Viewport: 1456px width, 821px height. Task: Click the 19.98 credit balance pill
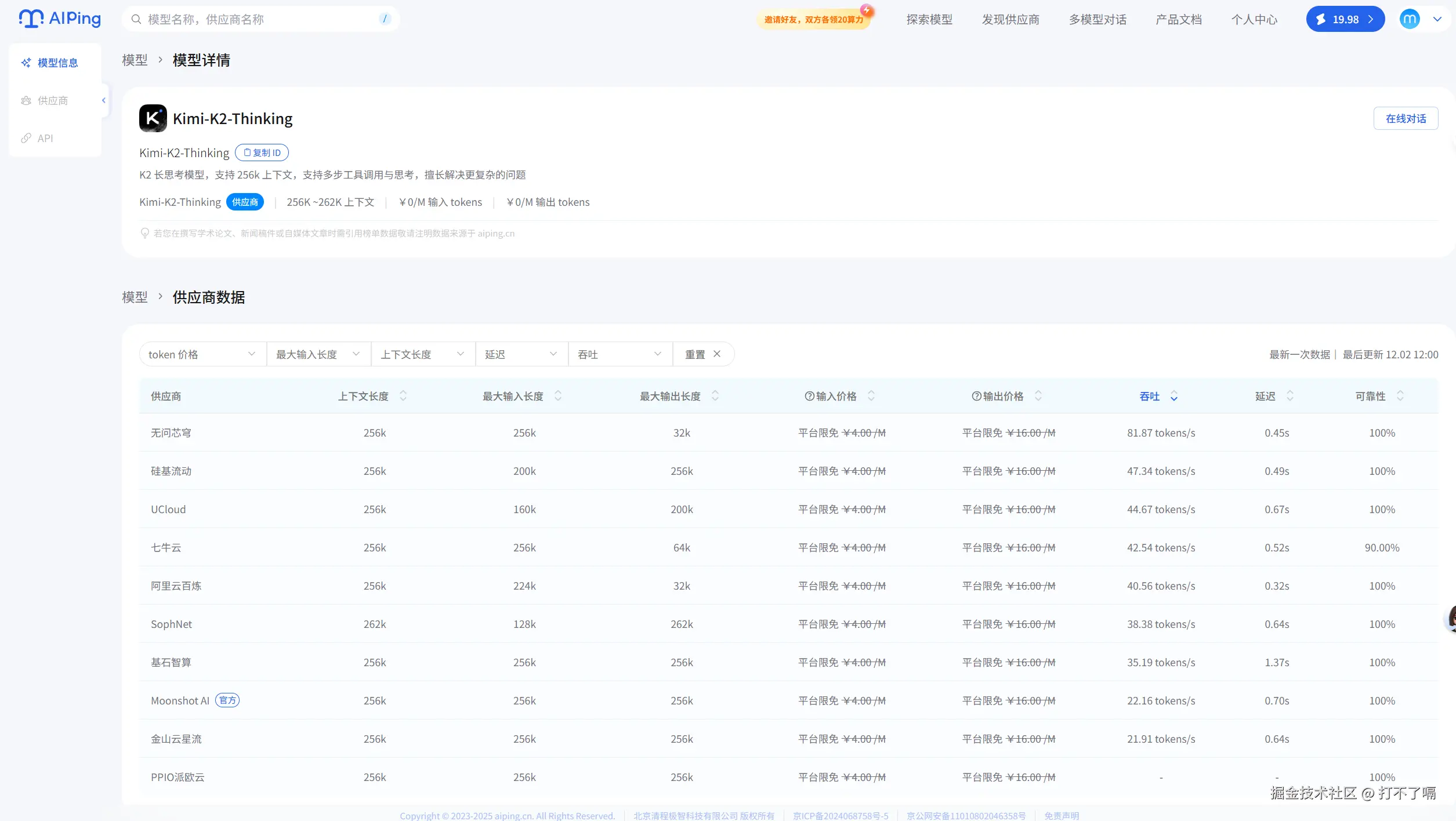click(1345, 20)
